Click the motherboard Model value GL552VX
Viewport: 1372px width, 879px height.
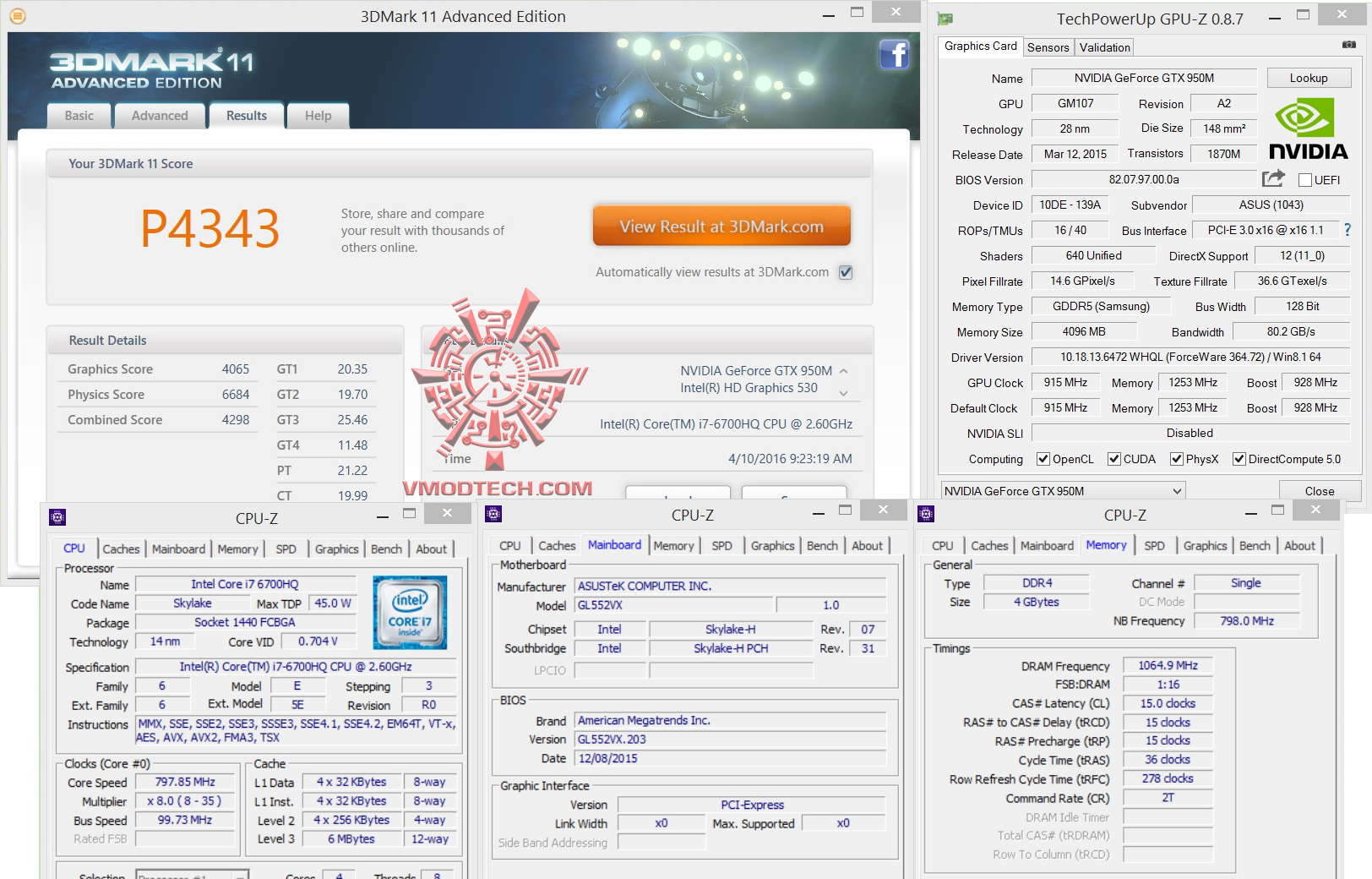coord(673,605)
